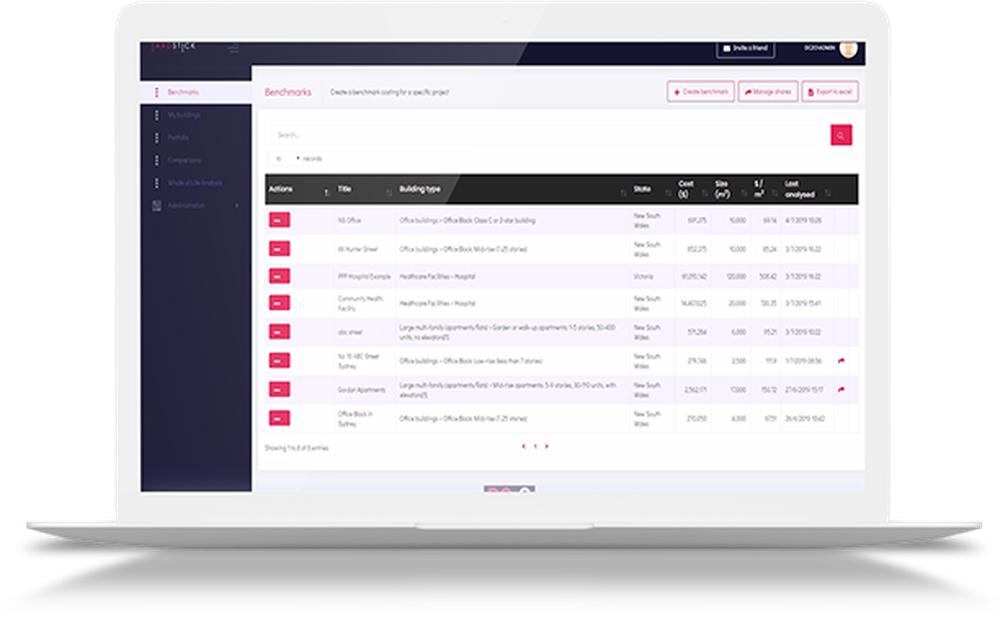Go to previous page arrow
Image resolution: width=1000 pixels, height=622 pixels.
pyautogui.click(x=524, y=447)
